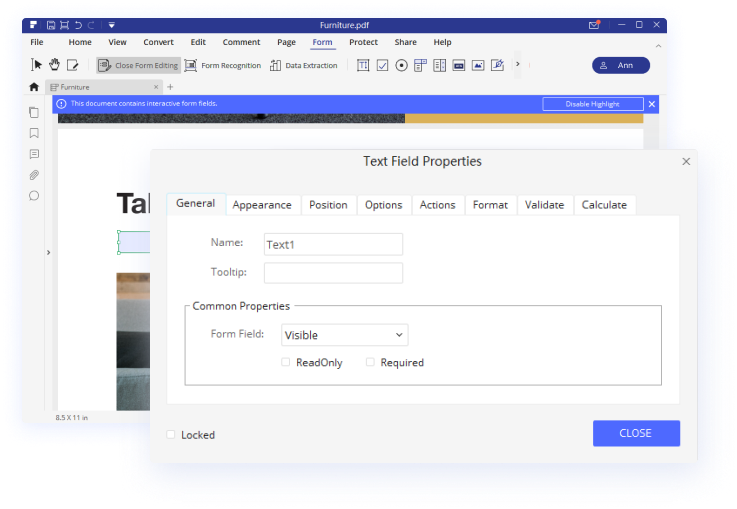This screenshot has width=737, height=509.
Task: Open the Edit menu
Action: point(198,42)
